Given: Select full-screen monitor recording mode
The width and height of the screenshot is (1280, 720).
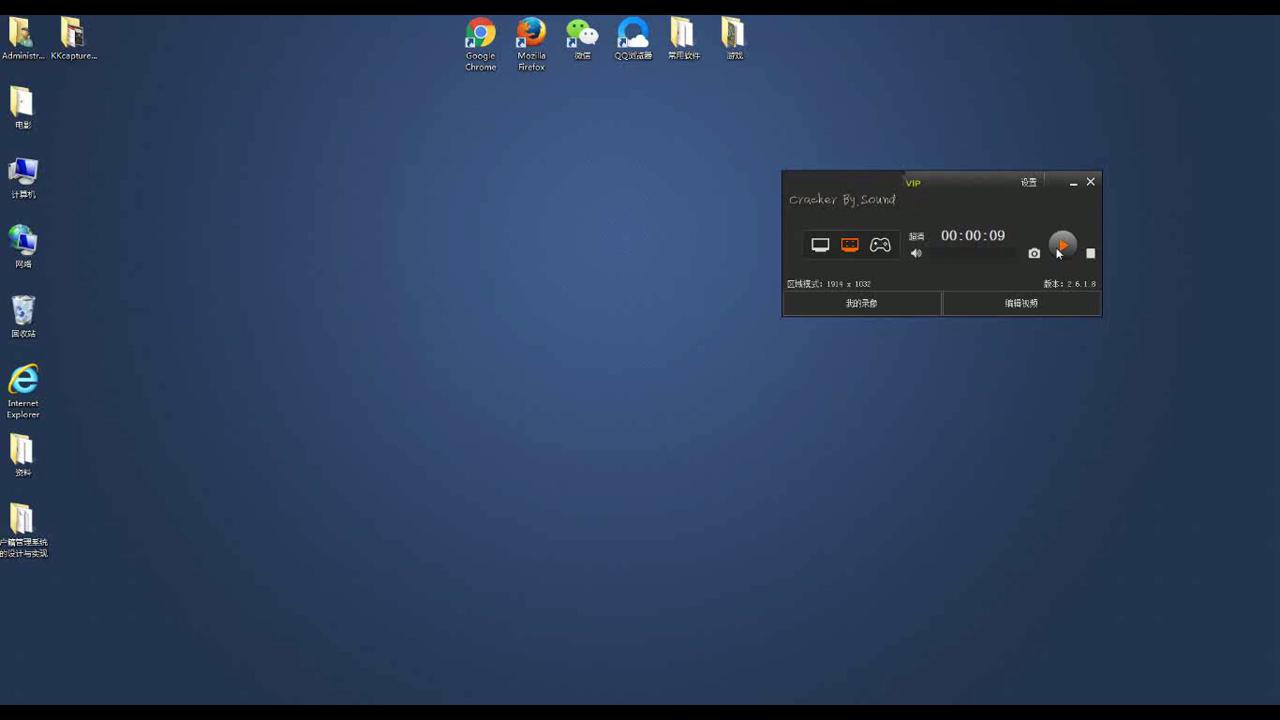Looking at the screenshot, I should pos(820,245).
